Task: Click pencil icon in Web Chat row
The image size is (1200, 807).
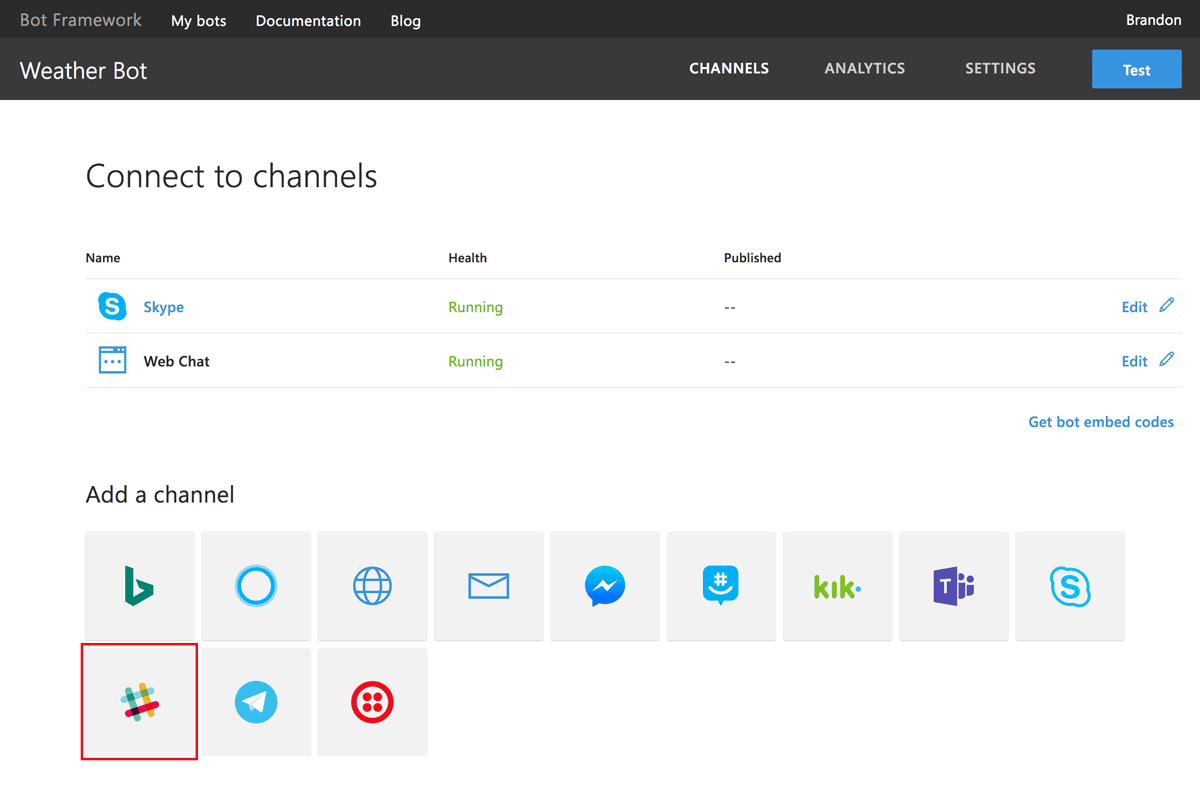Action: (x=1167, y=359)
